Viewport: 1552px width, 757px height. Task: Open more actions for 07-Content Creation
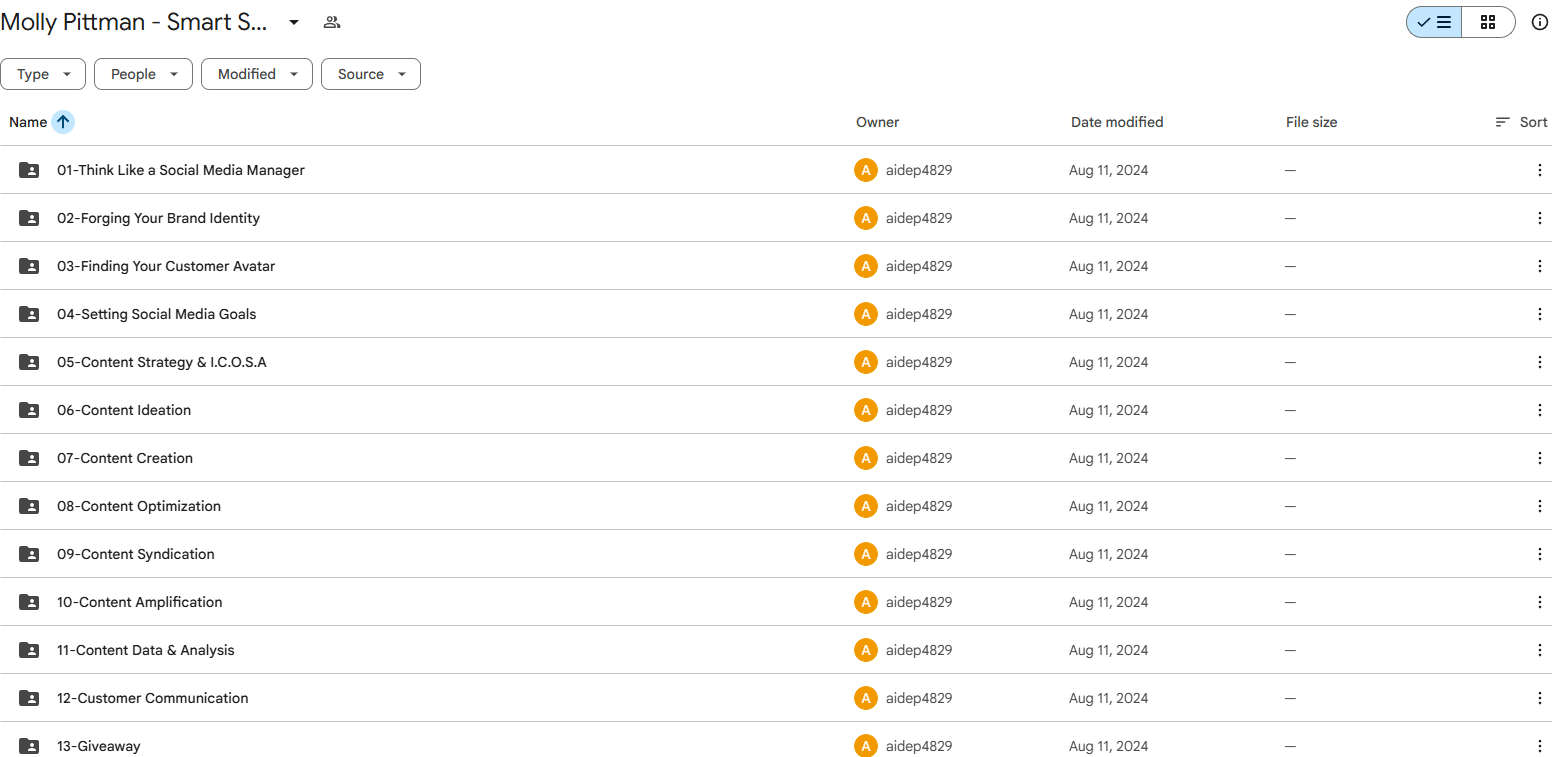[1539, 458]
